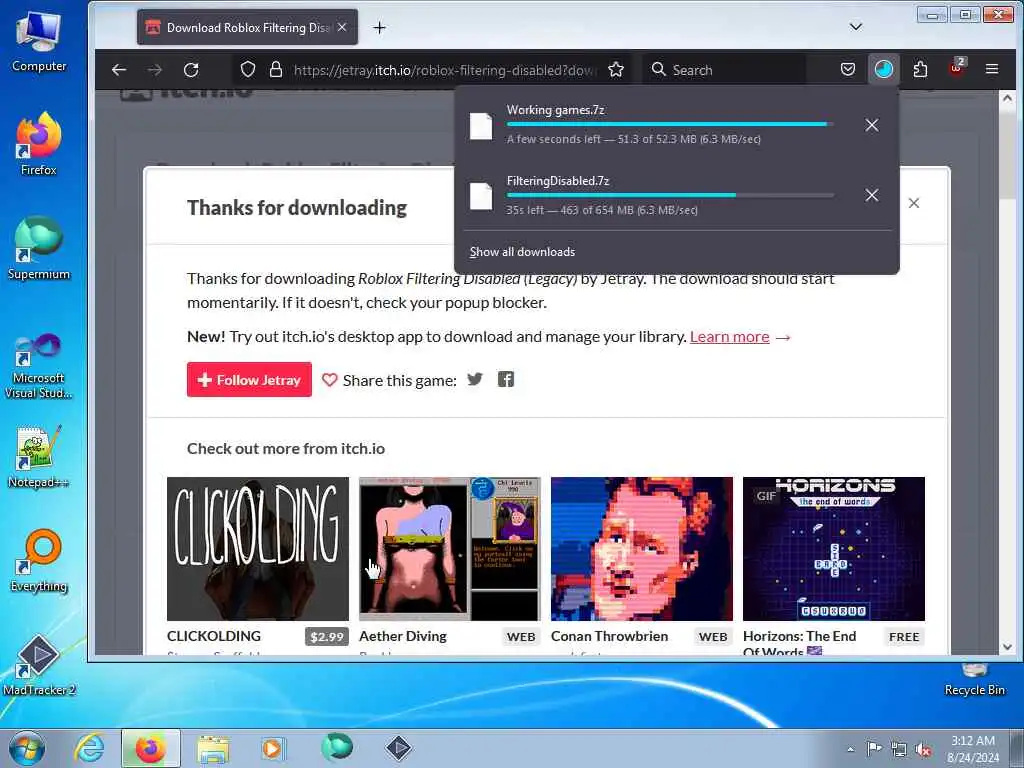Select the Everything desktop shortcut
Screen dimensions: 1024x768
tap(39, 560)
